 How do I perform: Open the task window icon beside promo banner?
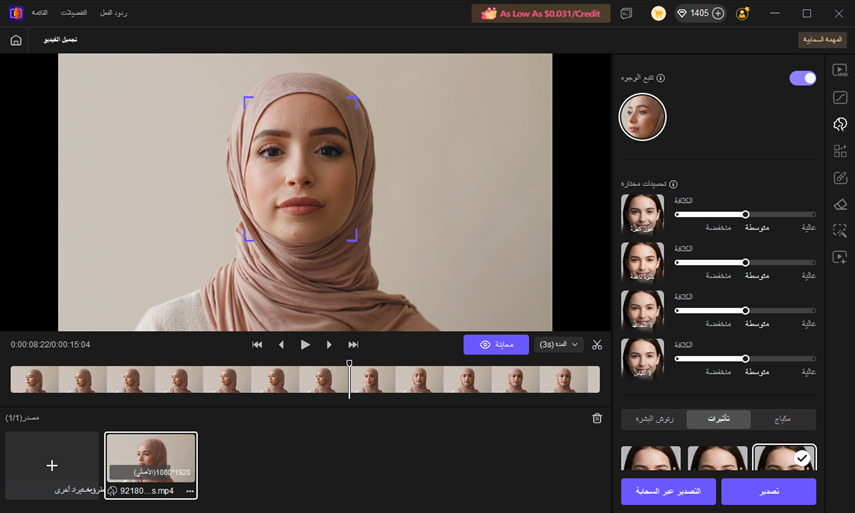tap(626, 13)
